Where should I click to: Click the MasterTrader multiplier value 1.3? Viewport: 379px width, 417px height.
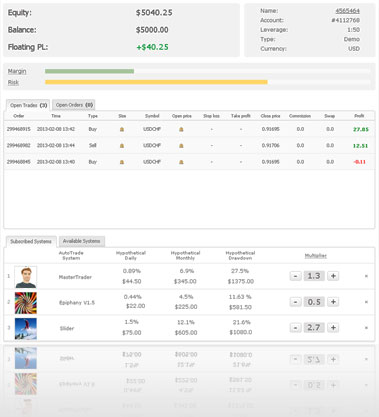pyautogui.click(x=314, y=276)
